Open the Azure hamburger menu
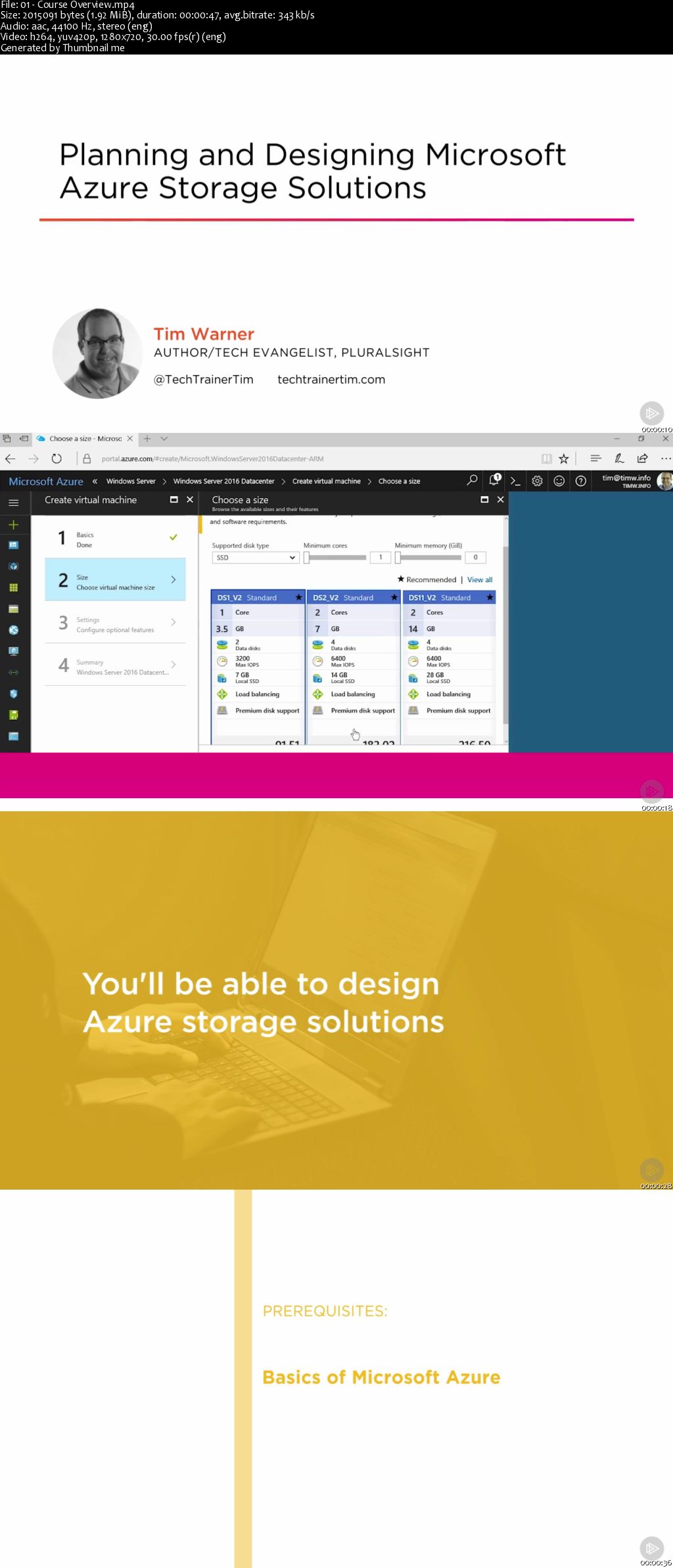 13,503
